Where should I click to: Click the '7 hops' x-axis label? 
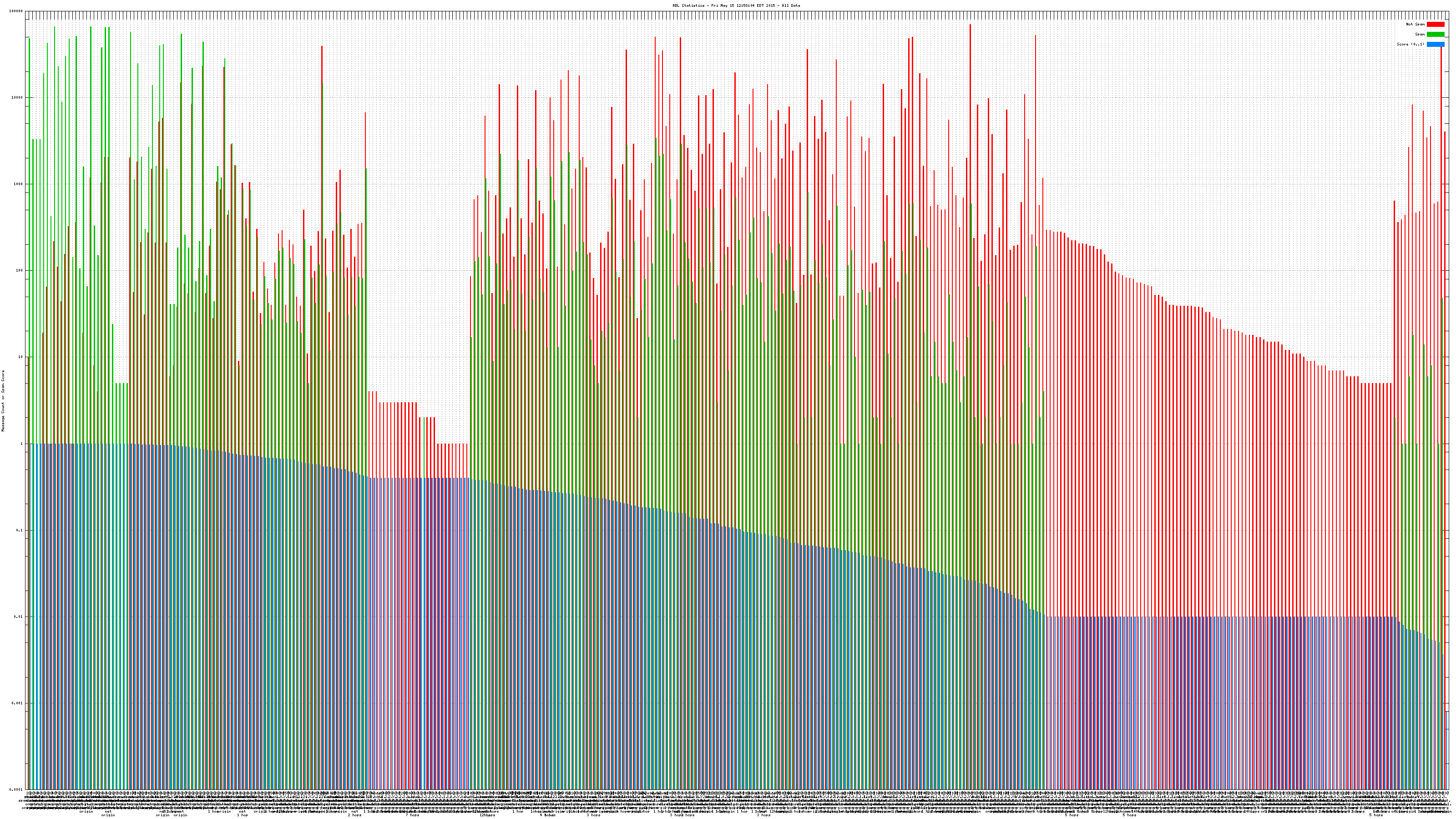pyautogui.click(x=413, y=816)
